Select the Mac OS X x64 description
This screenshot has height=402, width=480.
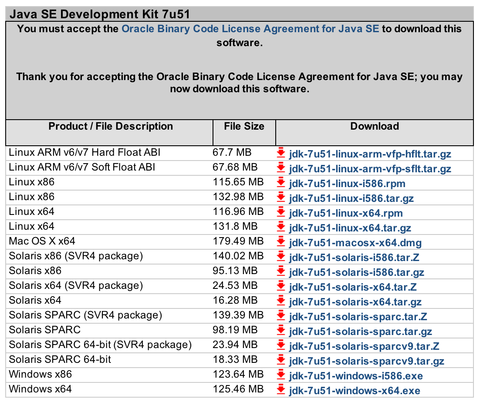(42, 241)
